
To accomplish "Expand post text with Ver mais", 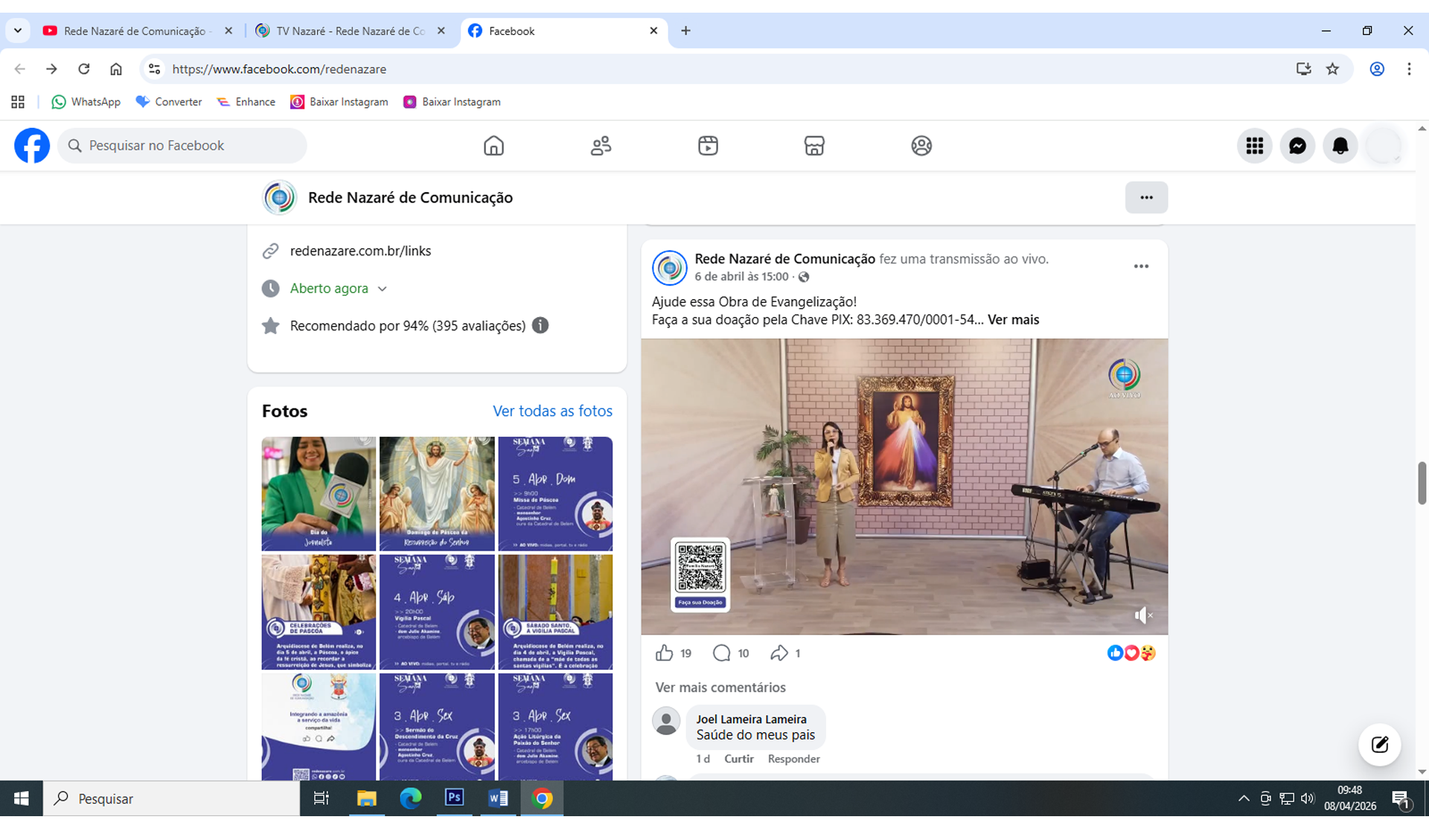I will (1013, 320).
